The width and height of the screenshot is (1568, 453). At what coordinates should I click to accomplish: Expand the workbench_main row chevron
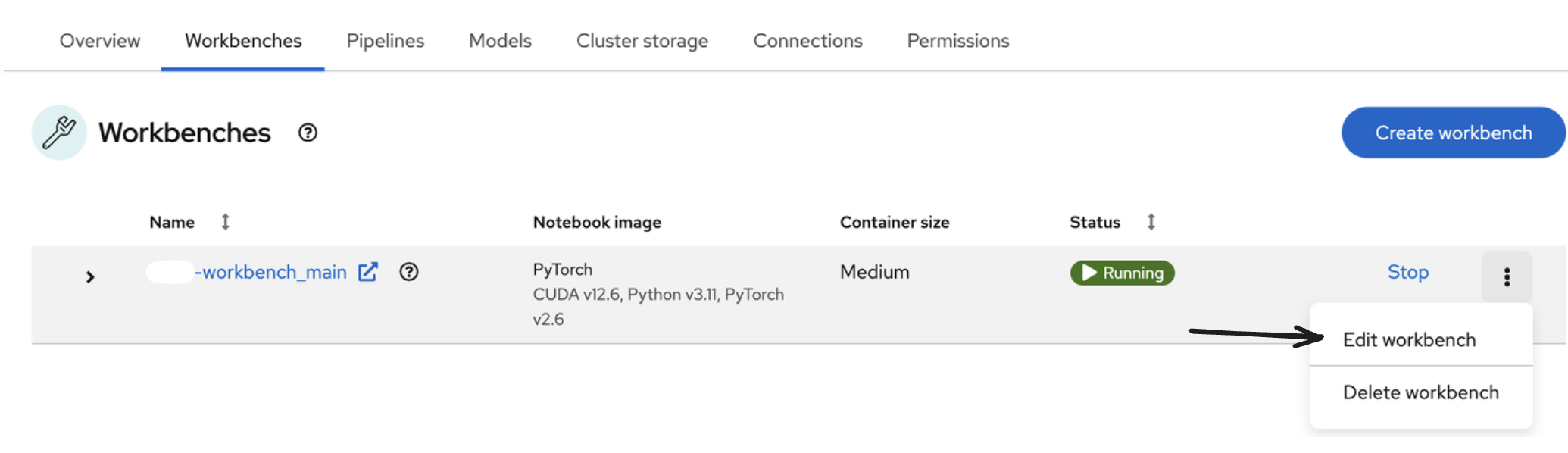[x=90, y=277]
